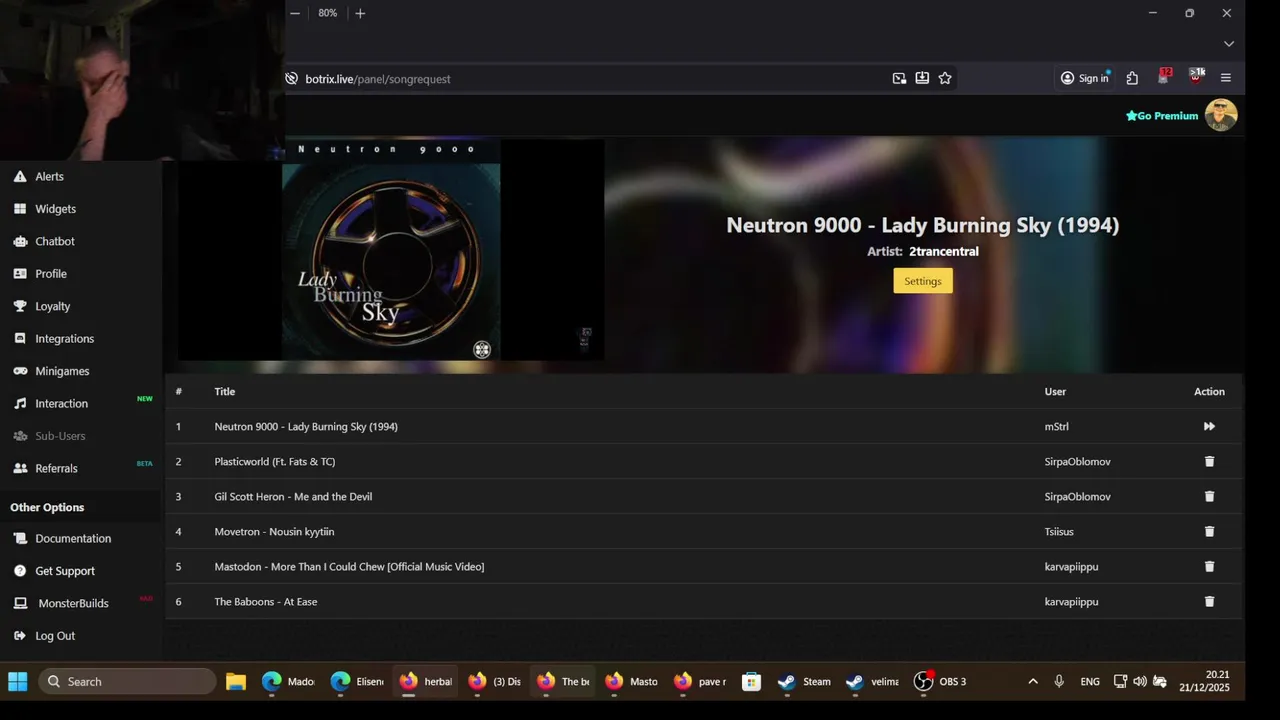Image resolution: width=1280 pixels, height=720 pixels.
Task: Switch to the Firefox '(3) Dis' taskbar window
Action: 495,681
